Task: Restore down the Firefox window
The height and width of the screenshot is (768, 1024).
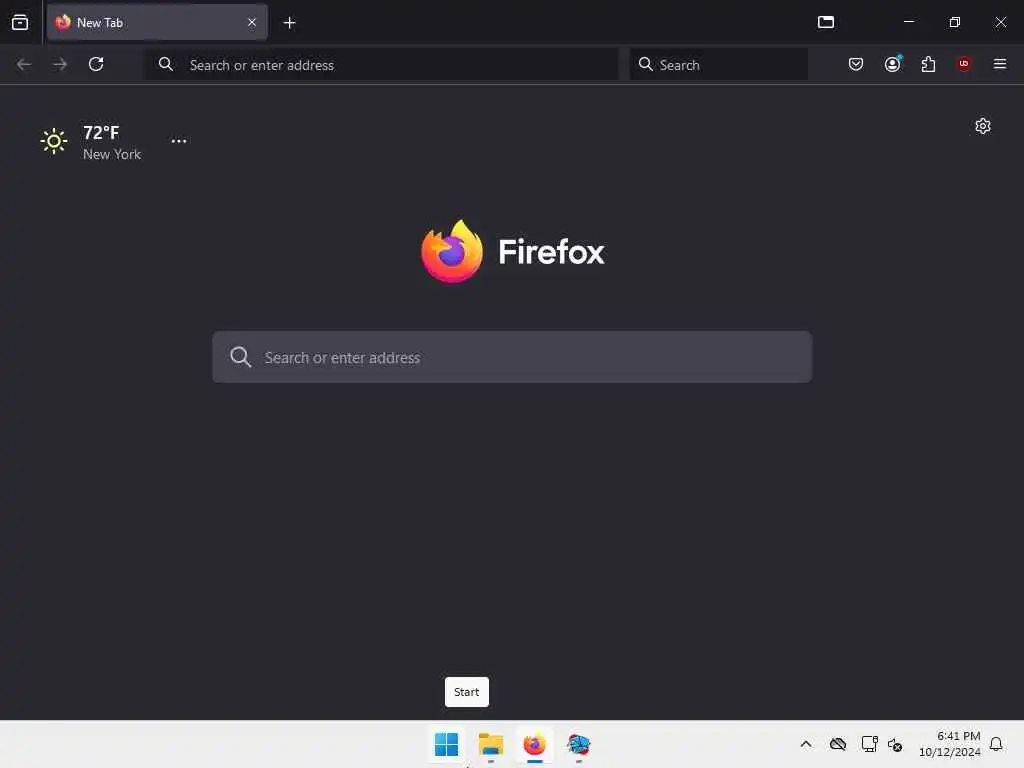Action: click(955, 22)
